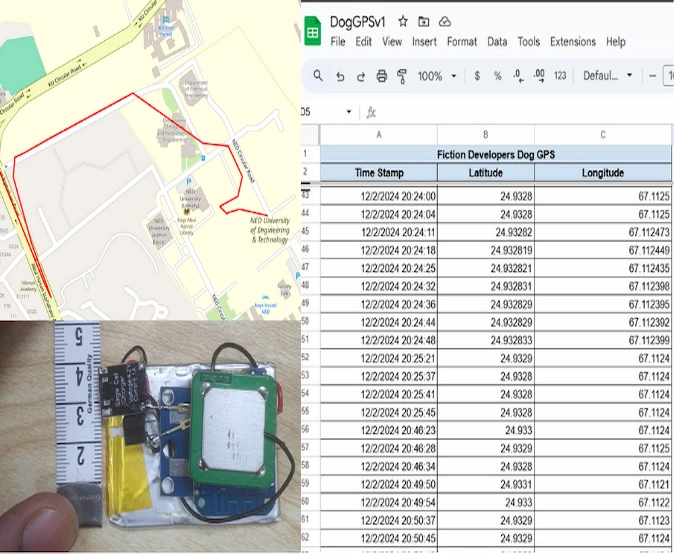Open the Data menu

point(497,42)
